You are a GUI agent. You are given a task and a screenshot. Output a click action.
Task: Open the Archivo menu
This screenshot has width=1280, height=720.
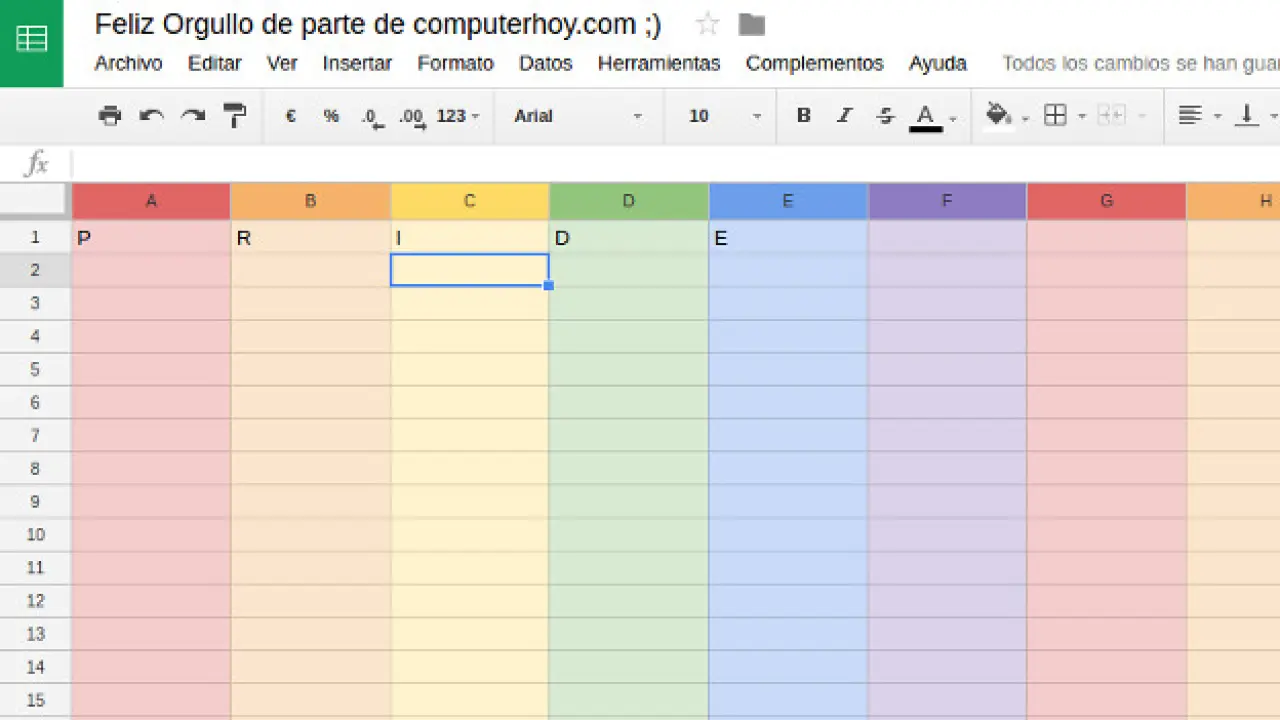pyautogui.click(x=128, y=63)
